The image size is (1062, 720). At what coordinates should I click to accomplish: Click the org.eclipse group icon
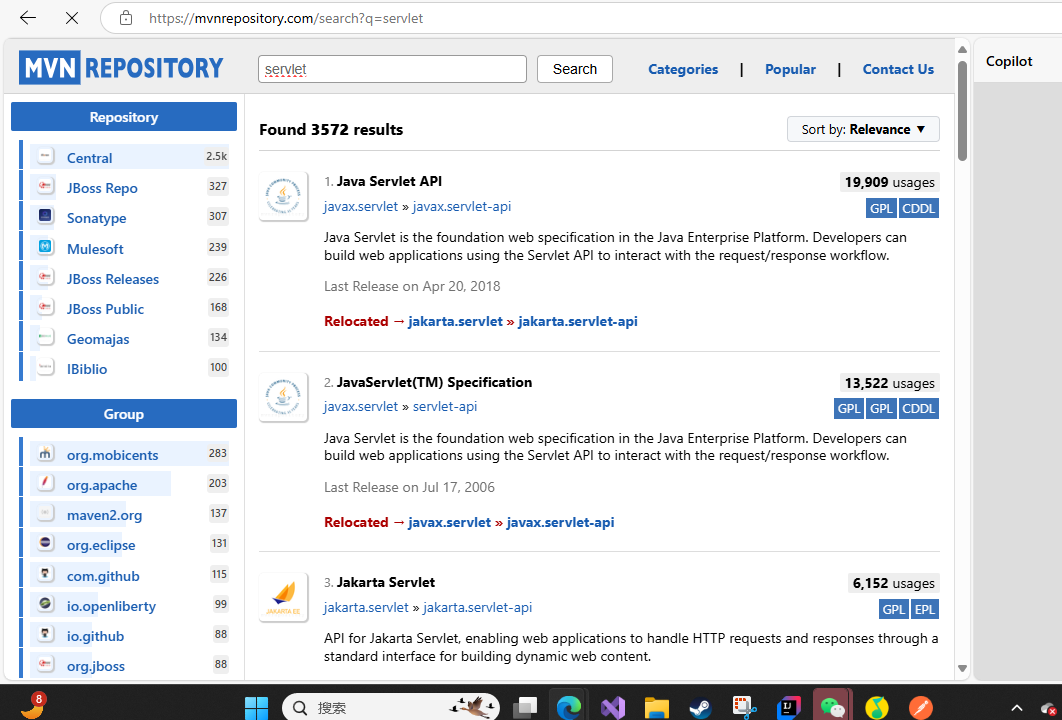[45, 543]
